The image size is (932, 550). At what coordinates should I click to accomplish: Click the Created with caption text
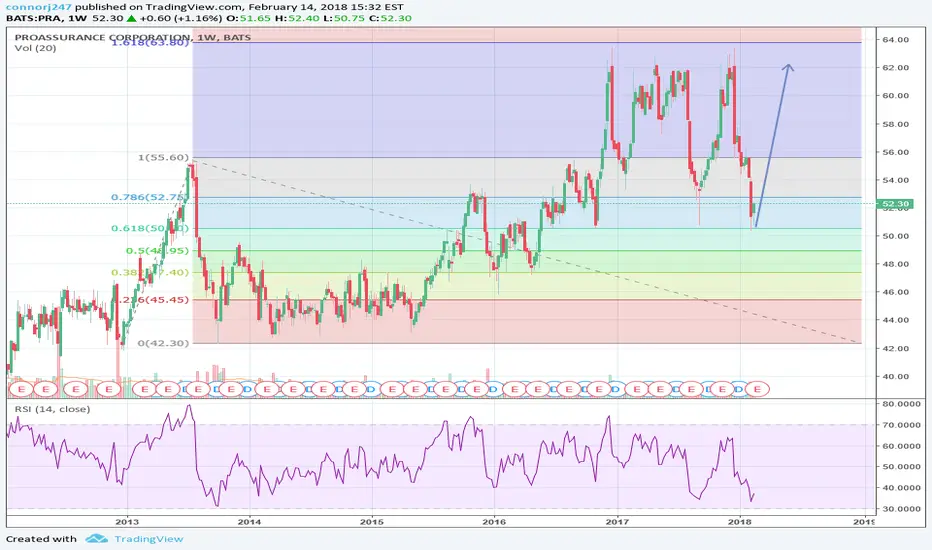[42, 539]
